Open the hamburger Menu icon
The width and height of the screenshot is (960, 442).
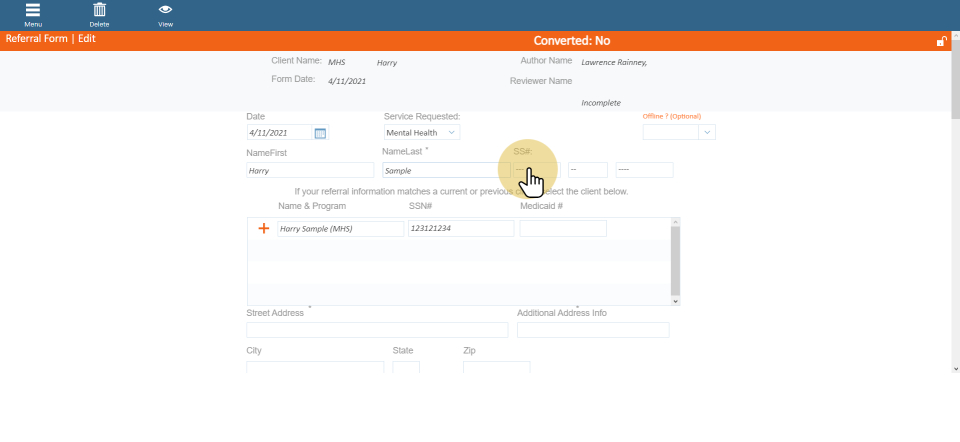point(33,11)
